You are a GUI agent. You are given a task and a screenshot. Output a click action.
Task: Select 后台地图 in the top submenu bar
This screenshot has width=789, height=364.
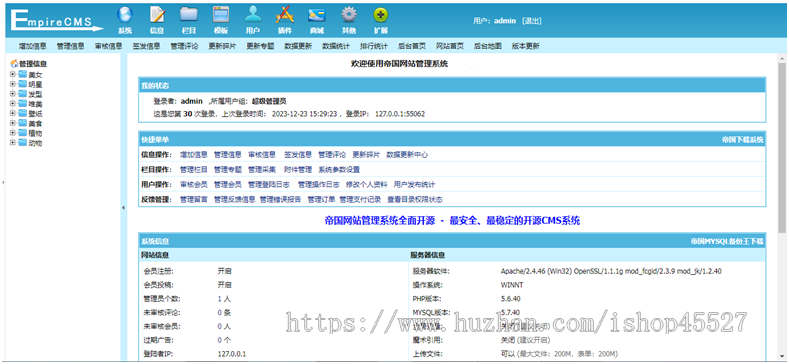(488, 46)
